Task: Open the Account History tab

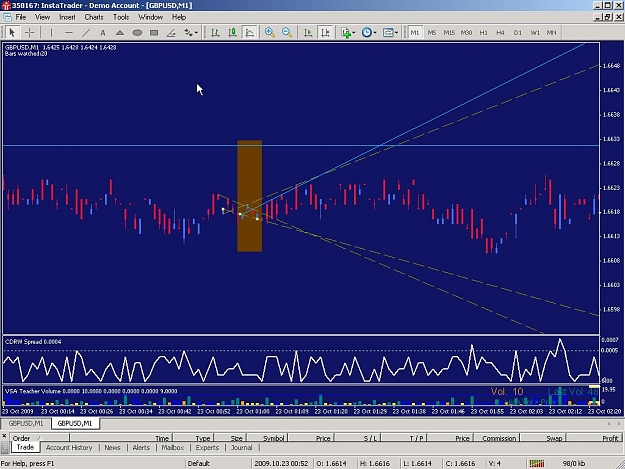Action: [69, 447]
